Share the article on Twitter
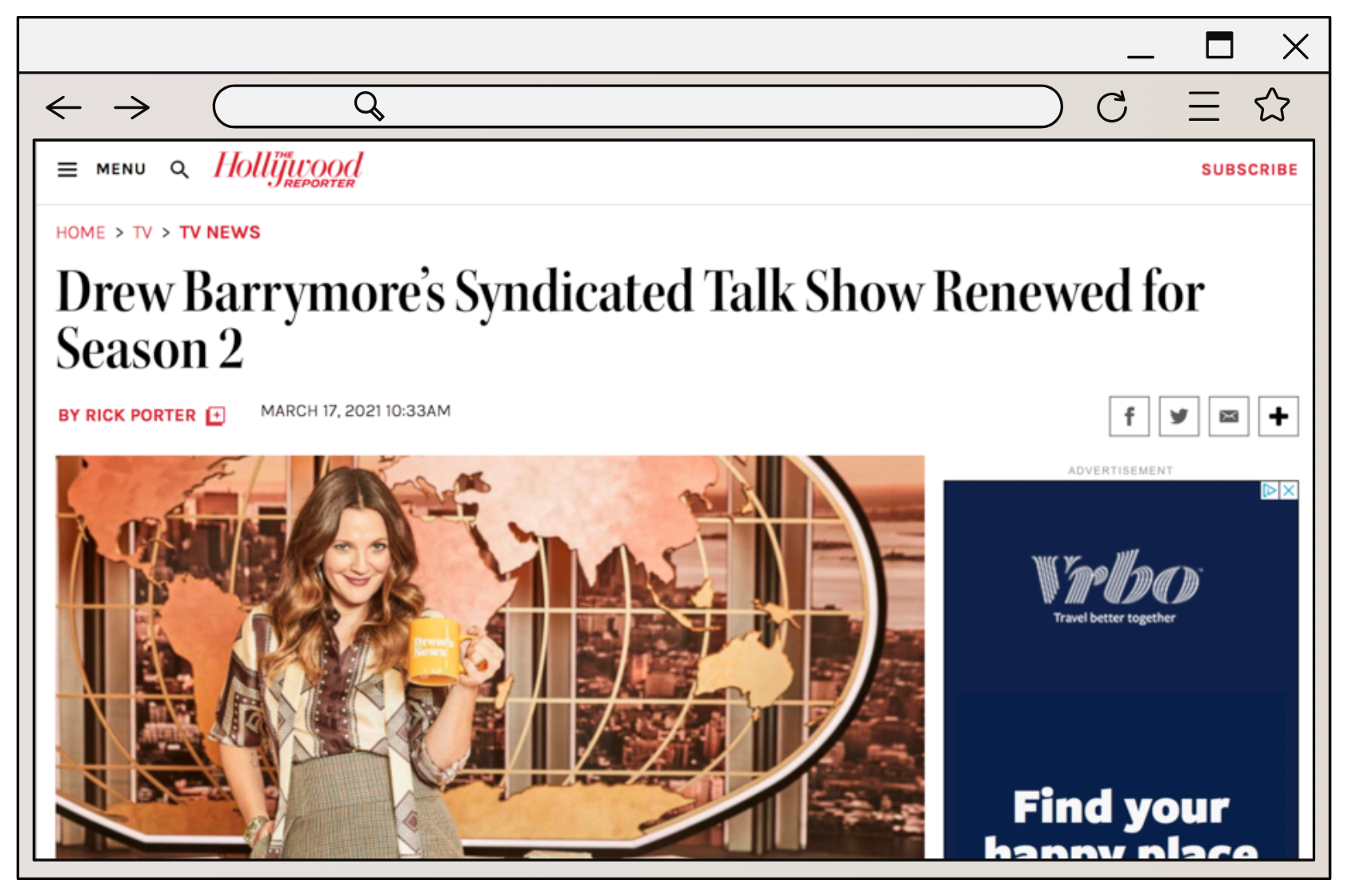 1178,416
